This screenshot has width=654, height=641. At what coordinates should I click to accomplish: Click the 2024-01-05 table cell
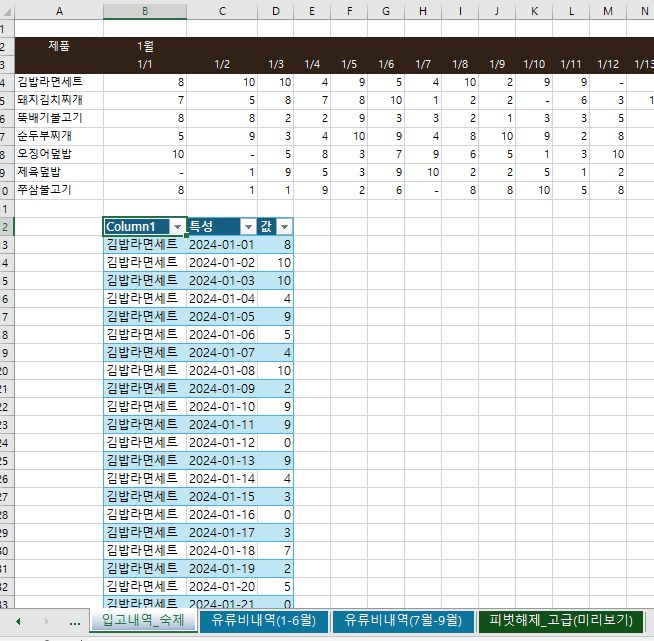coord(222,317)
